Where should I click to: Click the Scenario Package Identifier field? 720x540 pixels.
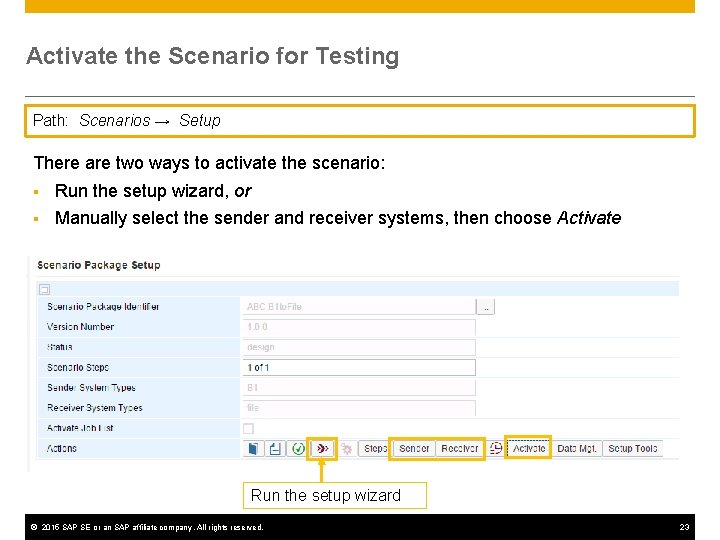coord(359,307)
